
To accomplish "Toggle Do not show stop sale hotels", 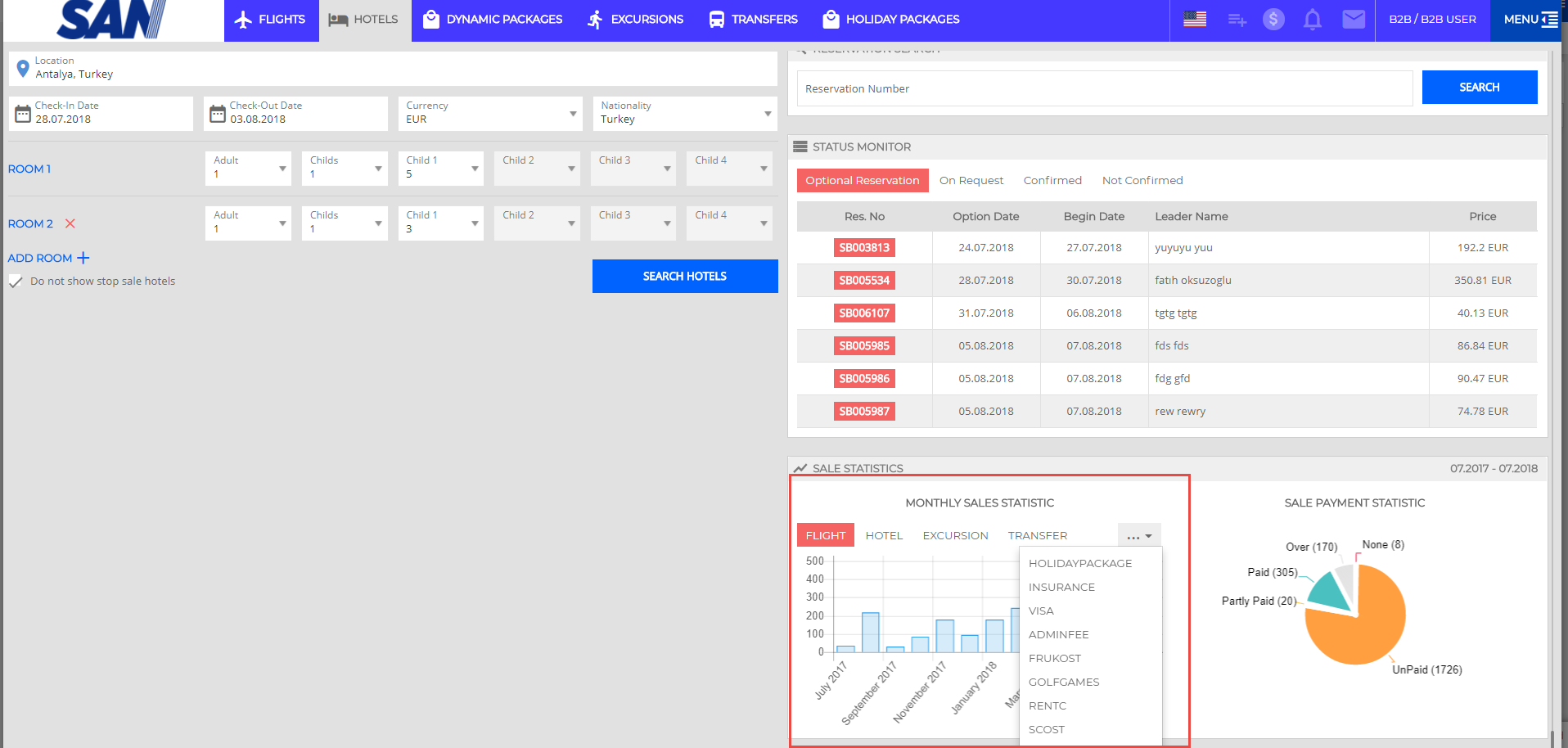I will pyautogui.click(x=16, y=282).
